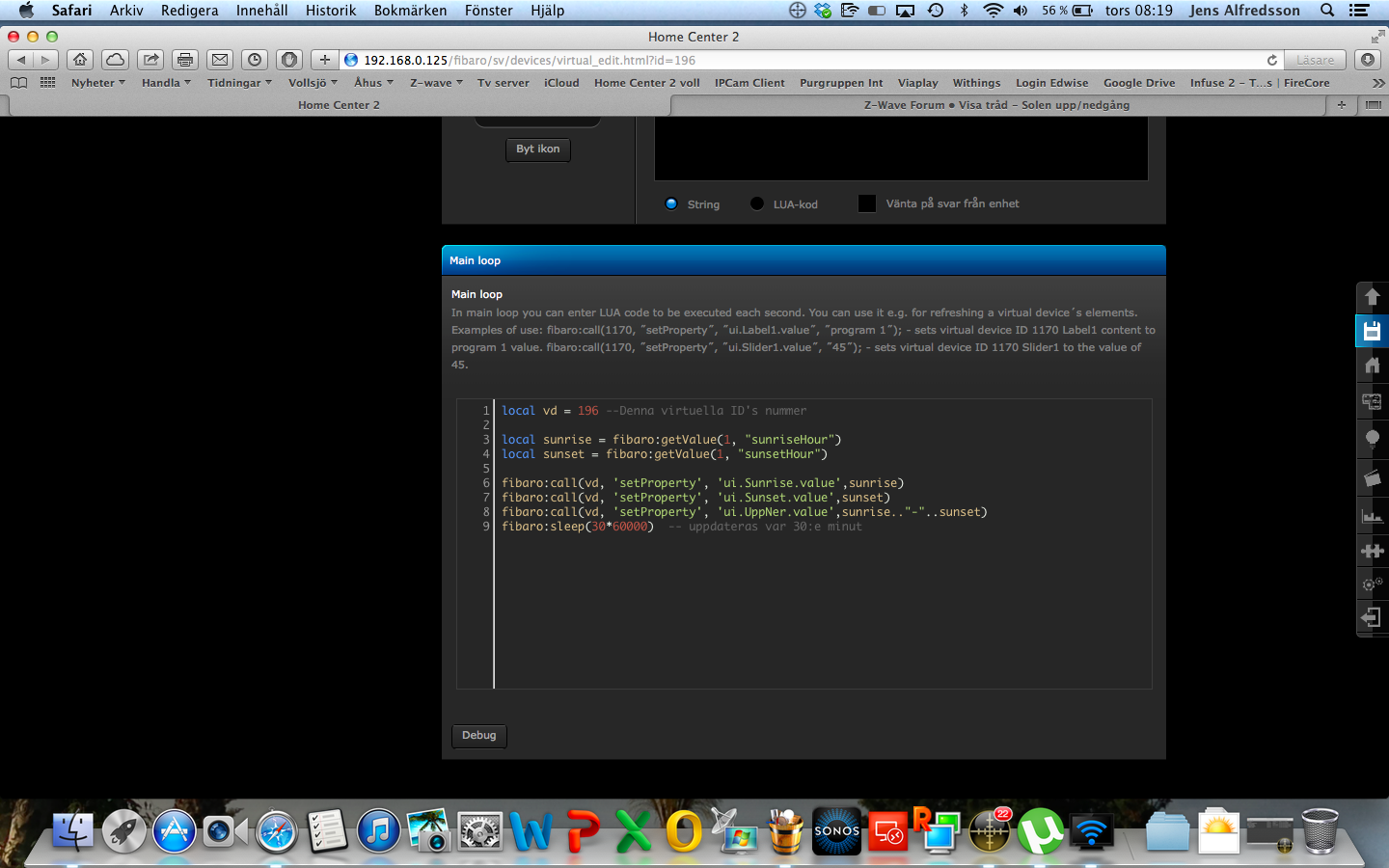Show the reading list book icon

coord(18,83)
